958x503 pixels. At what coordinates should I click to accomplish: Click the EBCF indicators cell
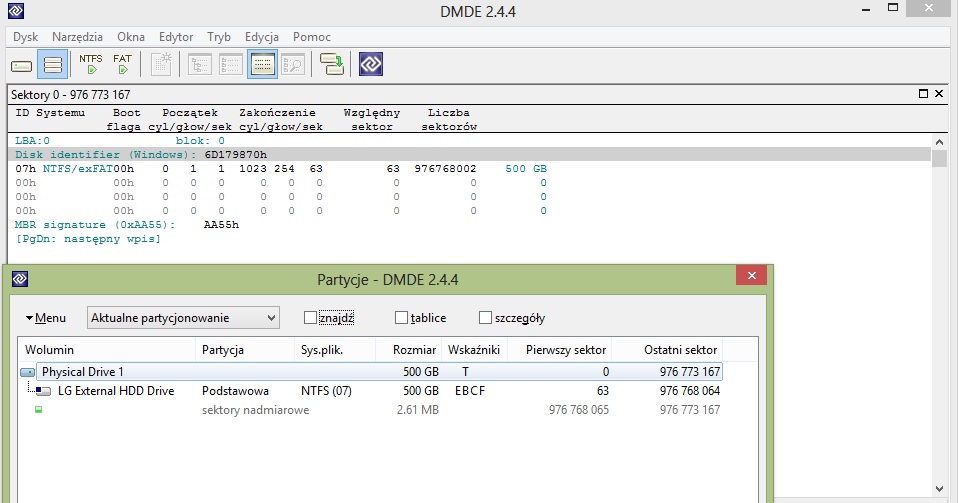coord(470,391)
